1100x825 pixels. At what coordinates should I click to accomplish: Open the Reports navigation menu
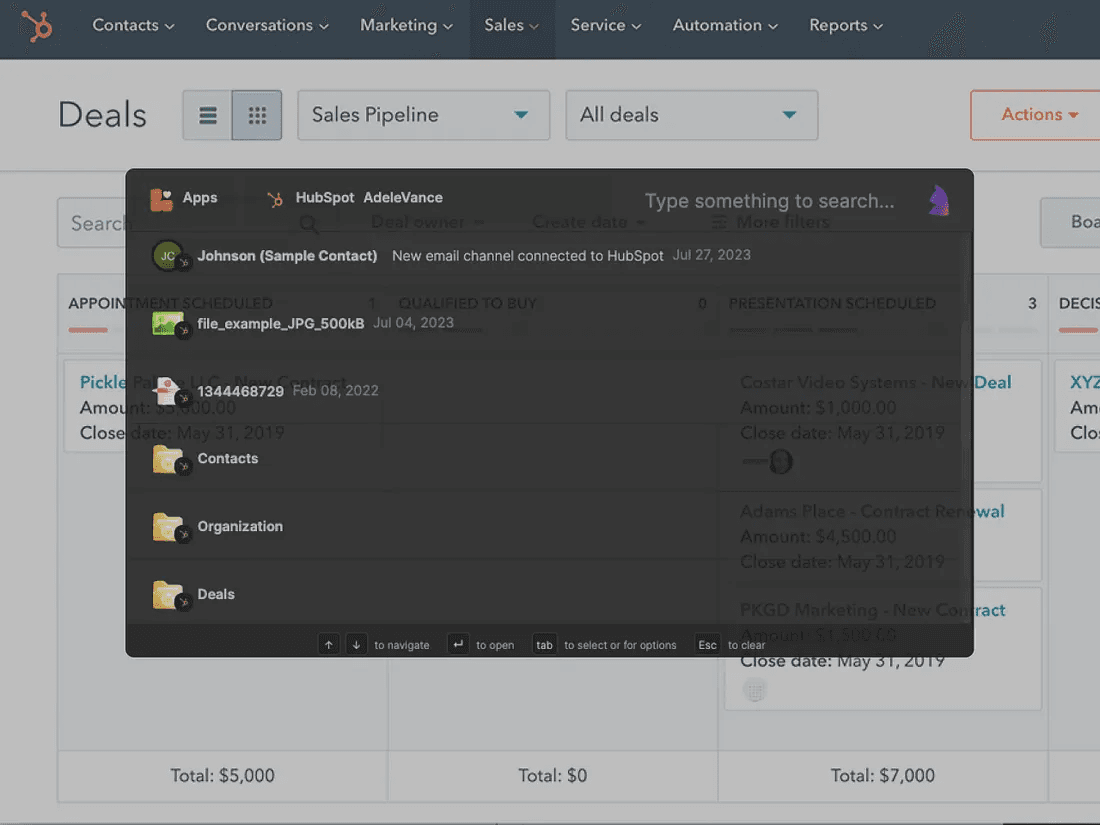click(845, 25)
